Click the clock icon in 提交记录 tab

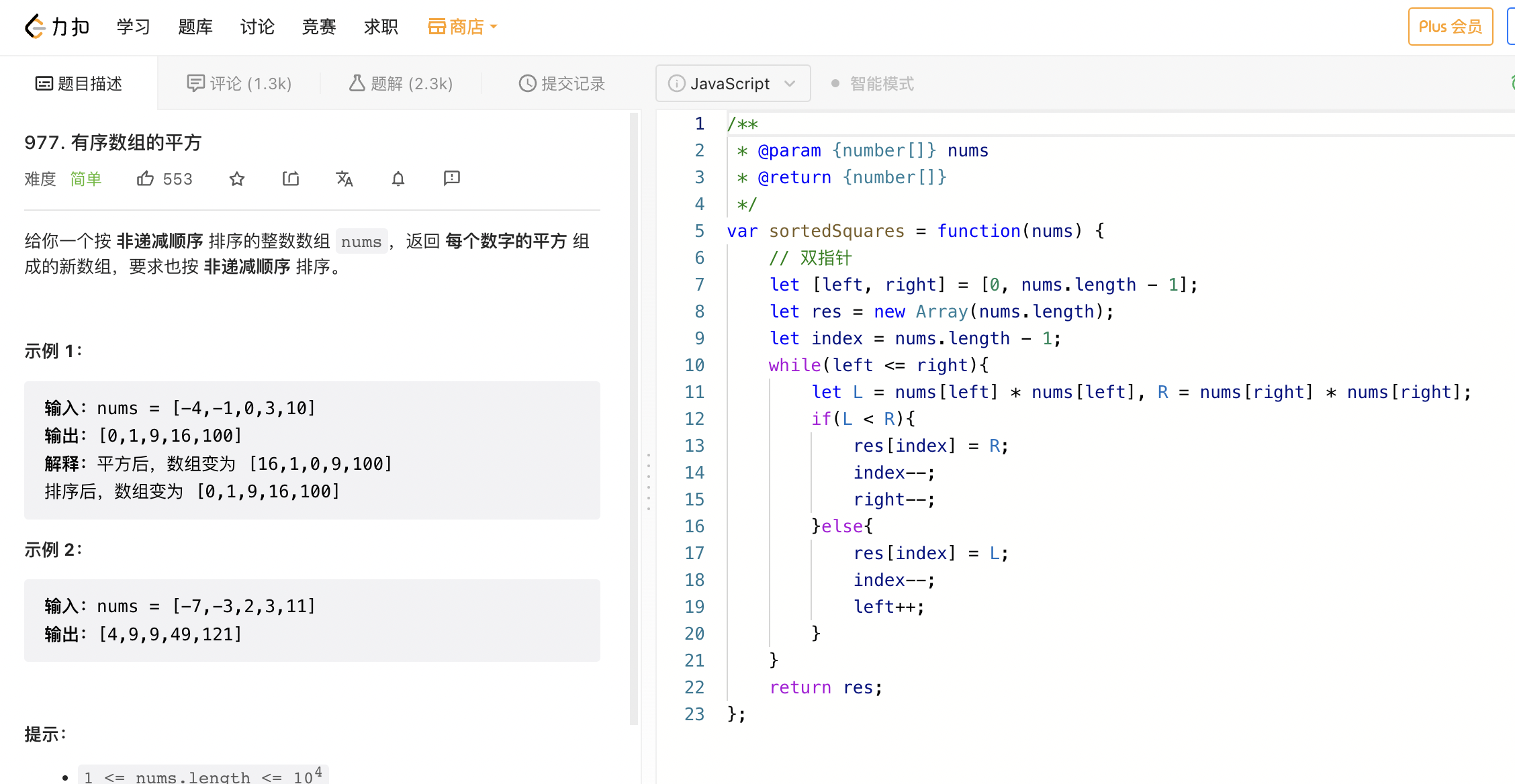pos(528,83)
